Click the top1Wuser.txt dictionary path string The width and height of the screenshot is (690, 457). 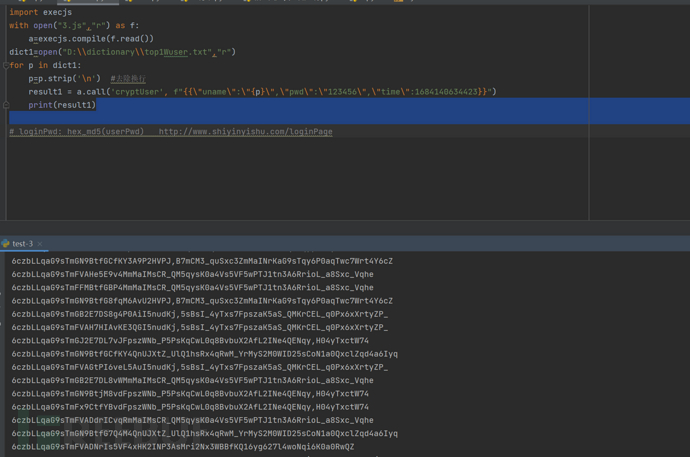139,52
